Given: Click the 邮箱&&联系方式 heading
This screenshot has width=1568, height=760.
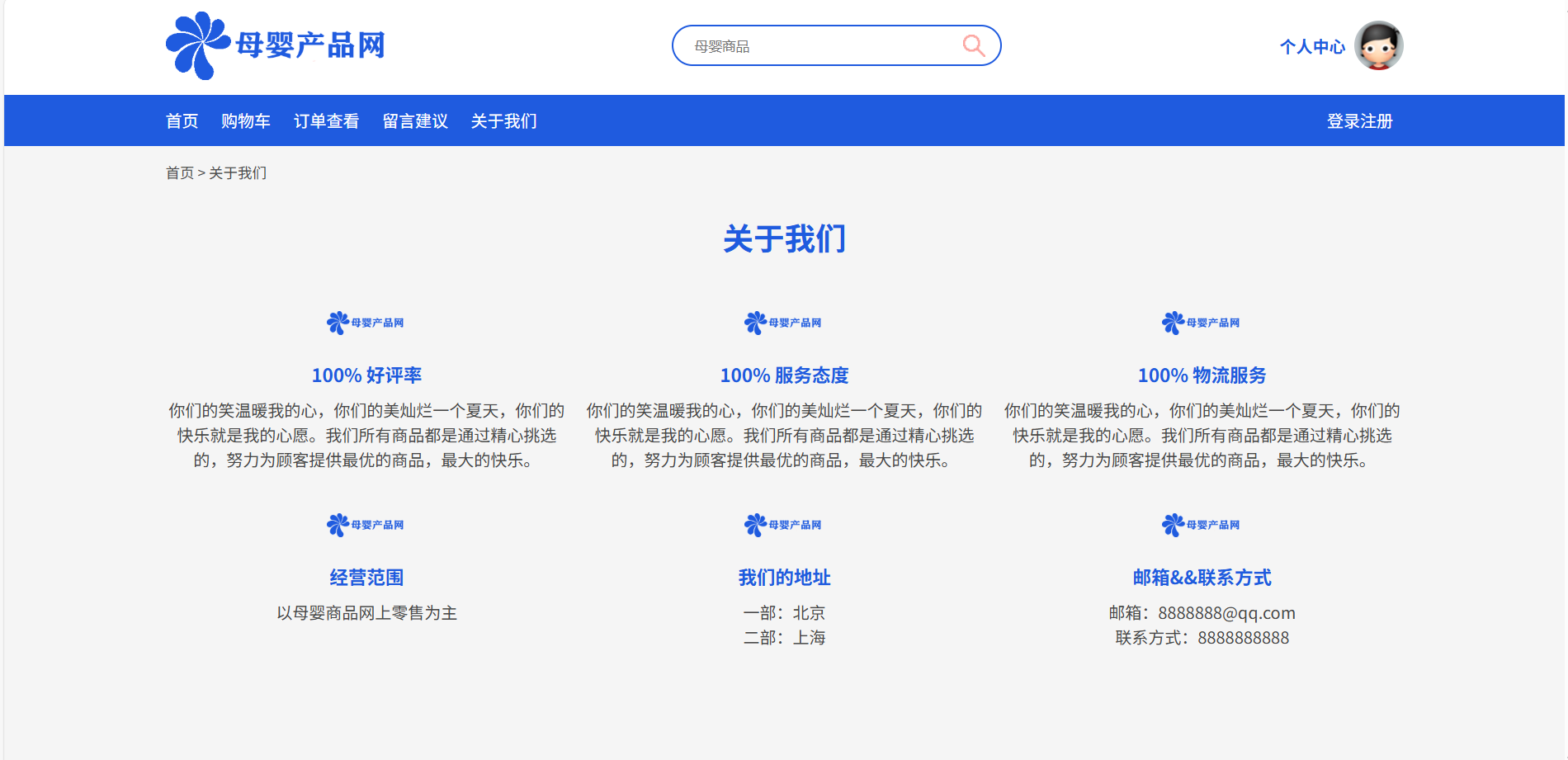Looking at the screenshot, I should coord(1202,578).
